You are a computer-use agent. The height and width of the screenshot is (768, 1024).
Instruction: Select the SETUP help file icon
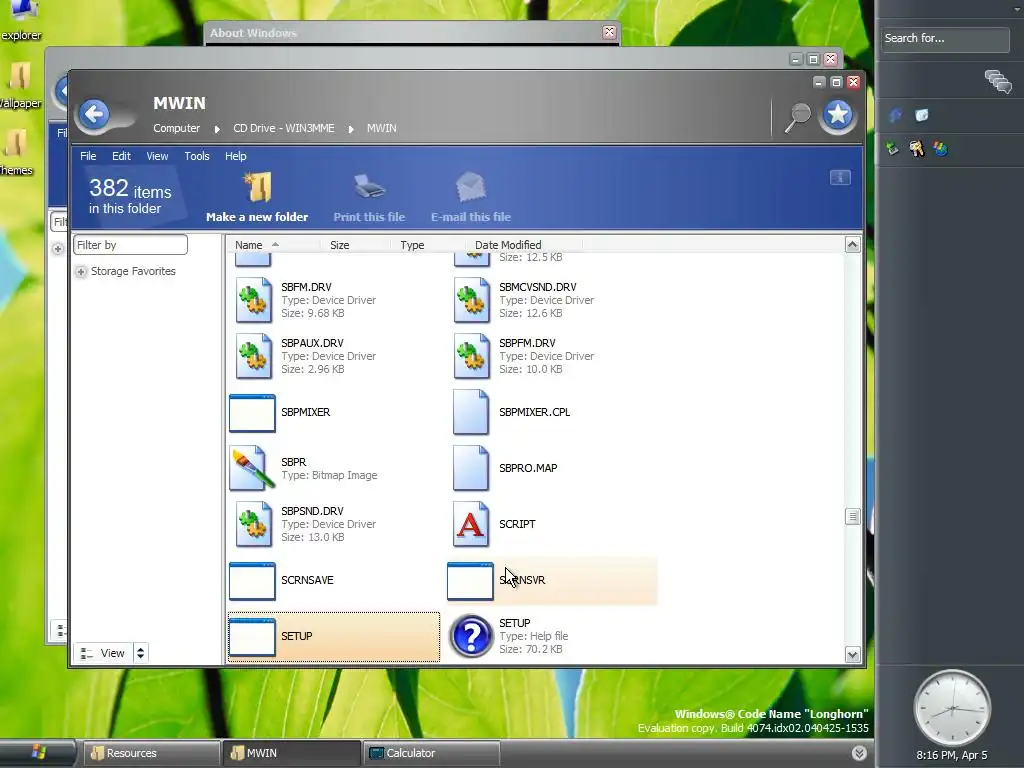tap(471, 635)
